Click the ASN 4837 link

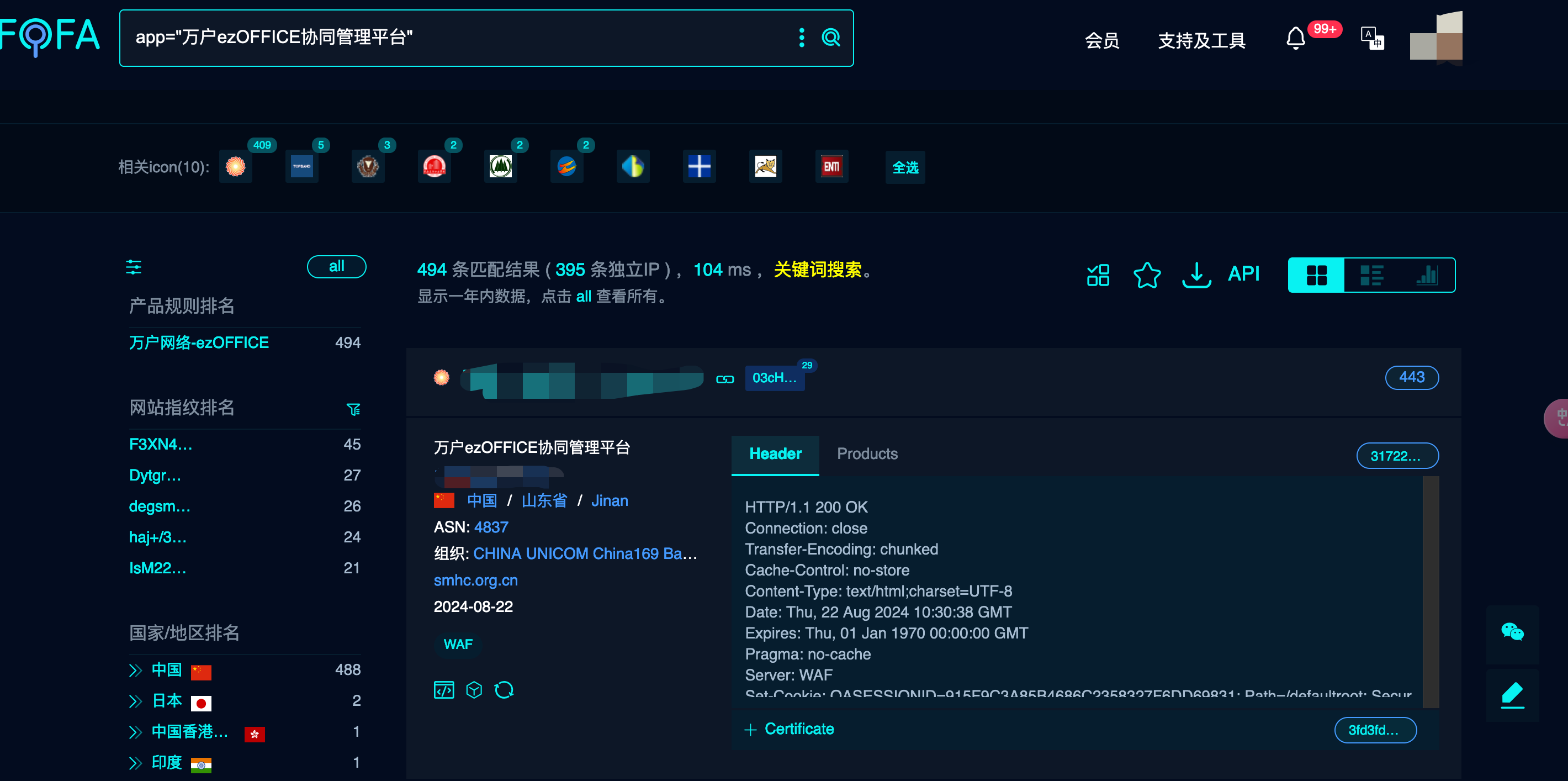pos(491,527)
